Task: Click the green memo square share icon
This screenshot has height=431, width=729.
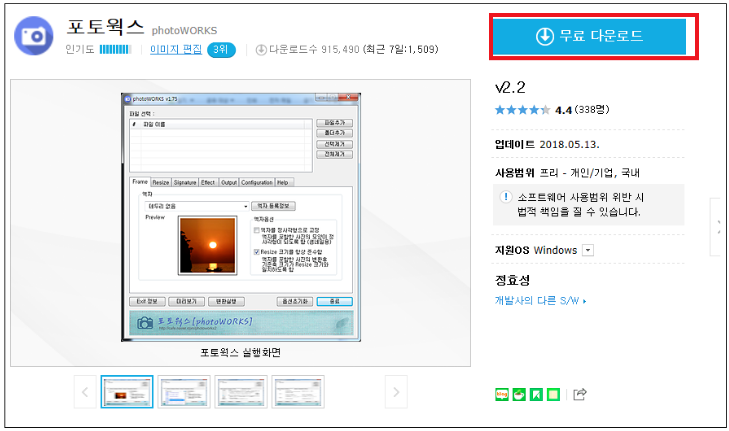Action: click(553, 394)
